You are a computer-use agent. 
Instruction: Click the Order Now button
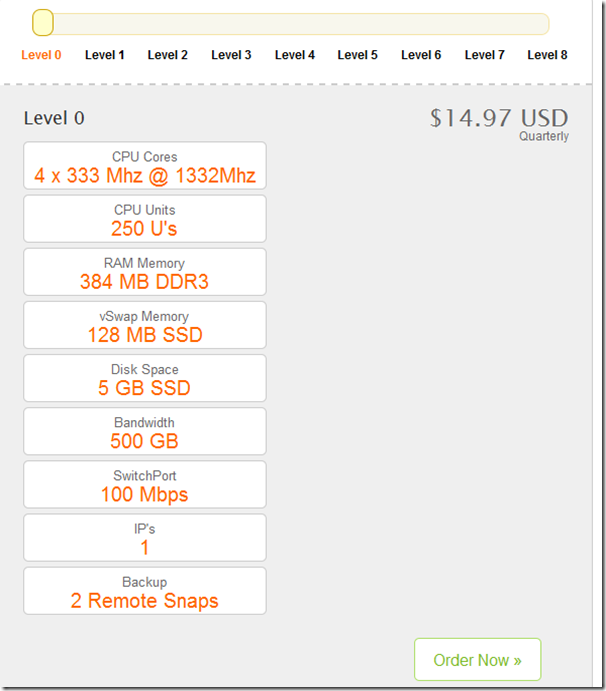click(477, 660)
